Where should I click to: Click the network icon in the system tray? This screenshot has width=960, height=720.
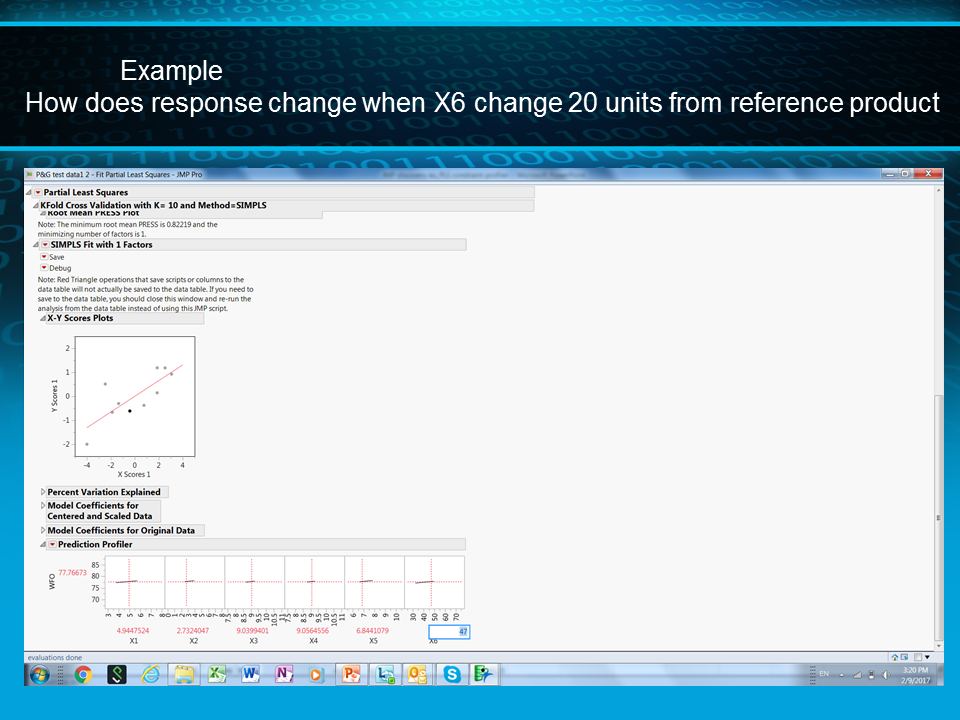point(856,674)
